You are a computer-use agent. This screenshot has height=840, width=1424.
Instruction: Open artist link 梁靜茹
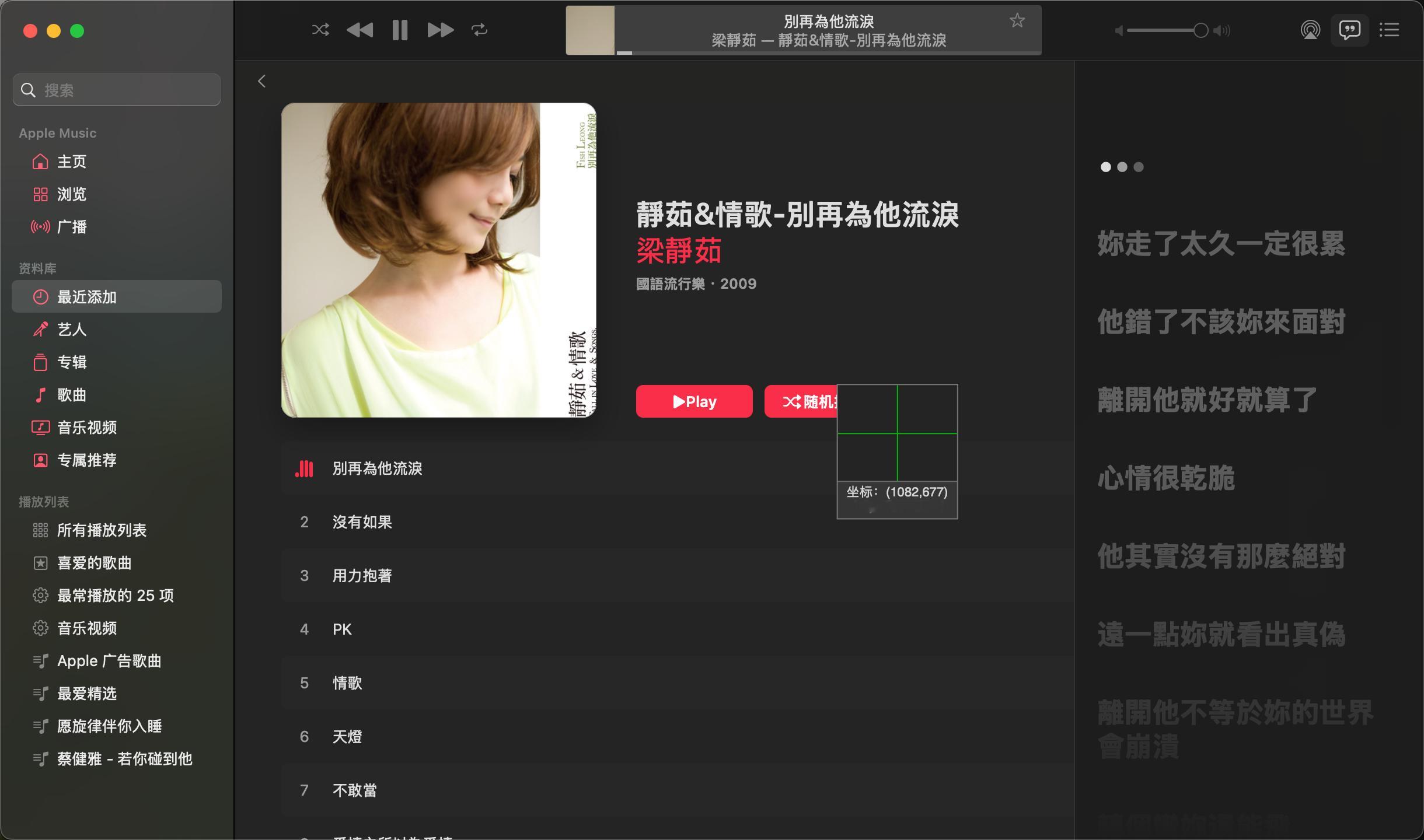(x=679, y=251)
